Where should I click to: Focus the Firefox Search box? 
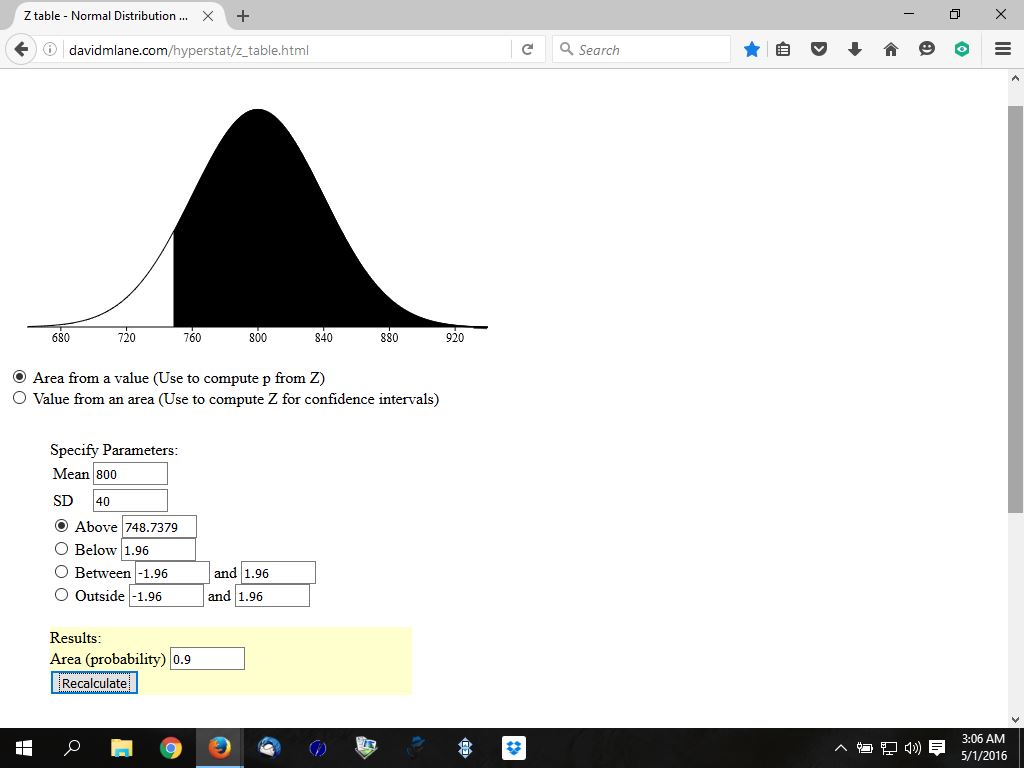click(x=641, y=50)
